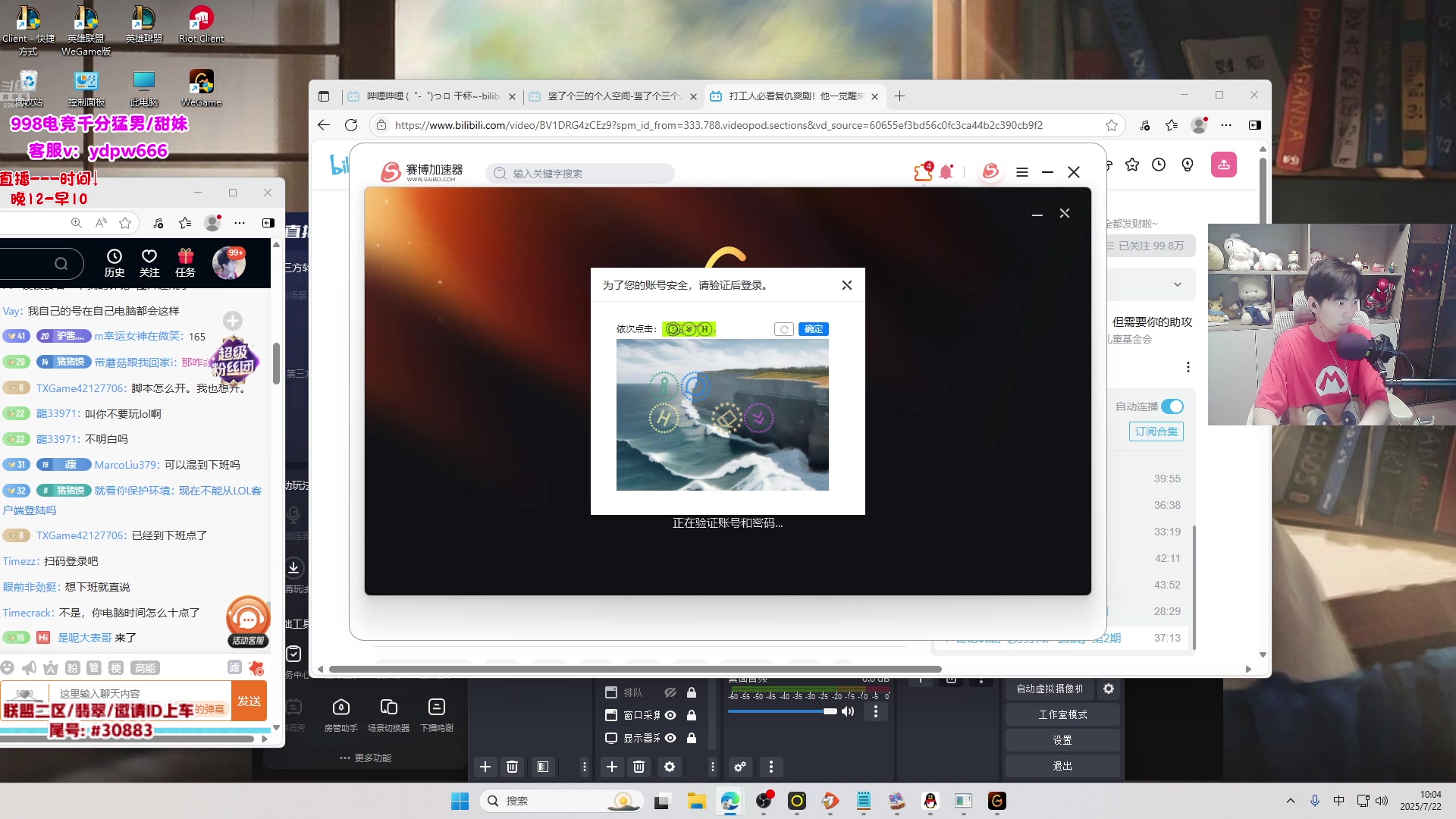Click the green keyhole captcha symbol
This screenshot has height=819, width=1456.
click(x=664, y=385)
